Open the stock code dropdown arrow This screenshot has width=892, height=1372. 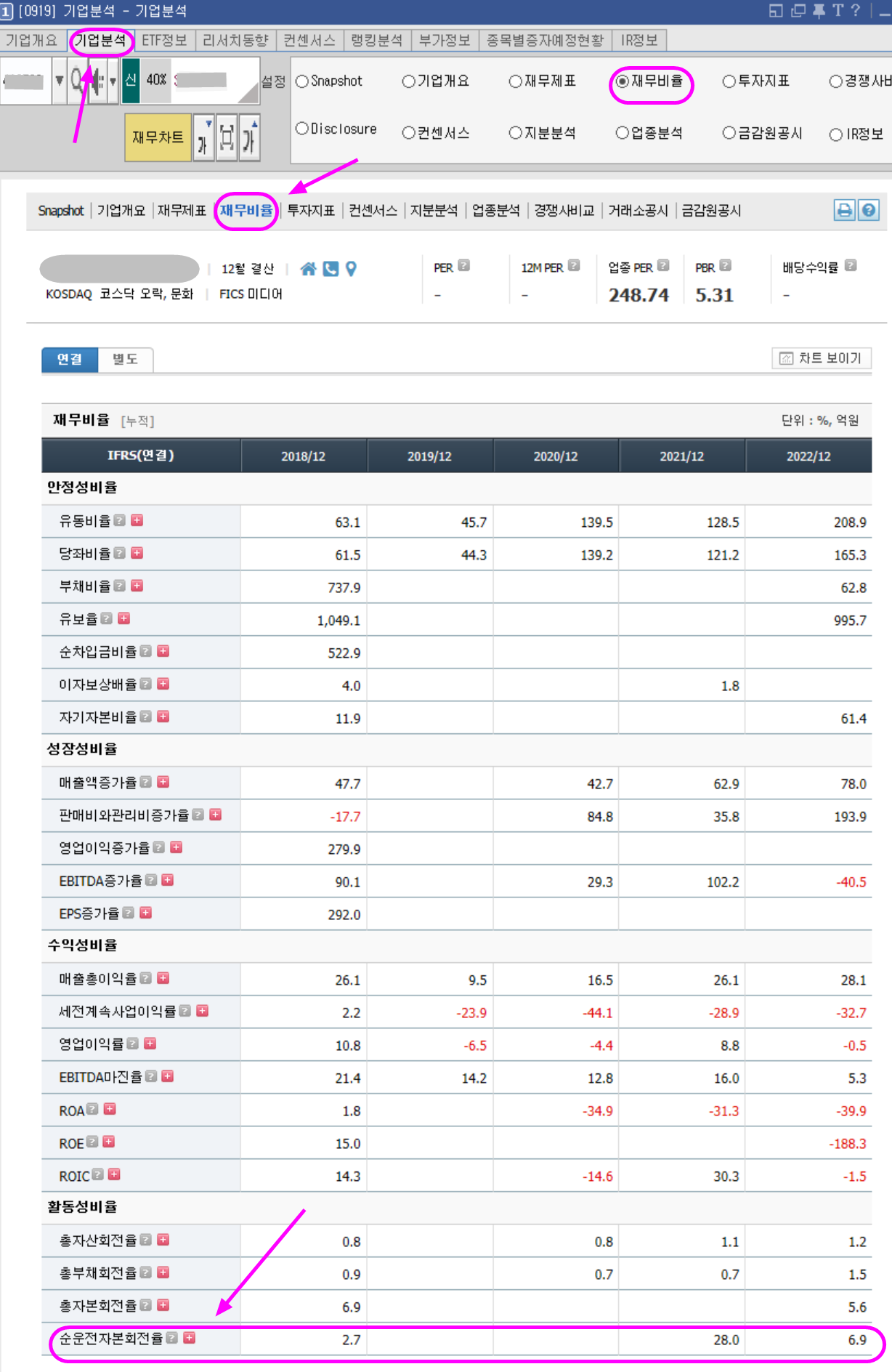(x=60, y=81)
